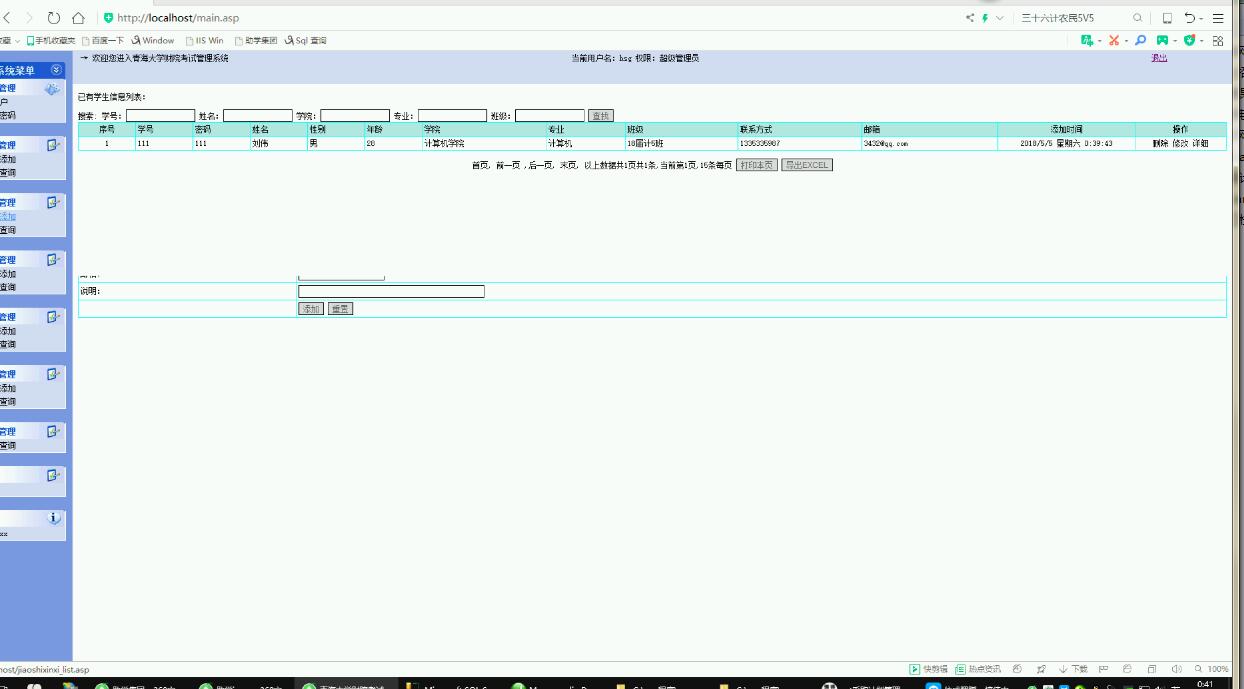Click the 退出 logout link

pos(1159,58)
